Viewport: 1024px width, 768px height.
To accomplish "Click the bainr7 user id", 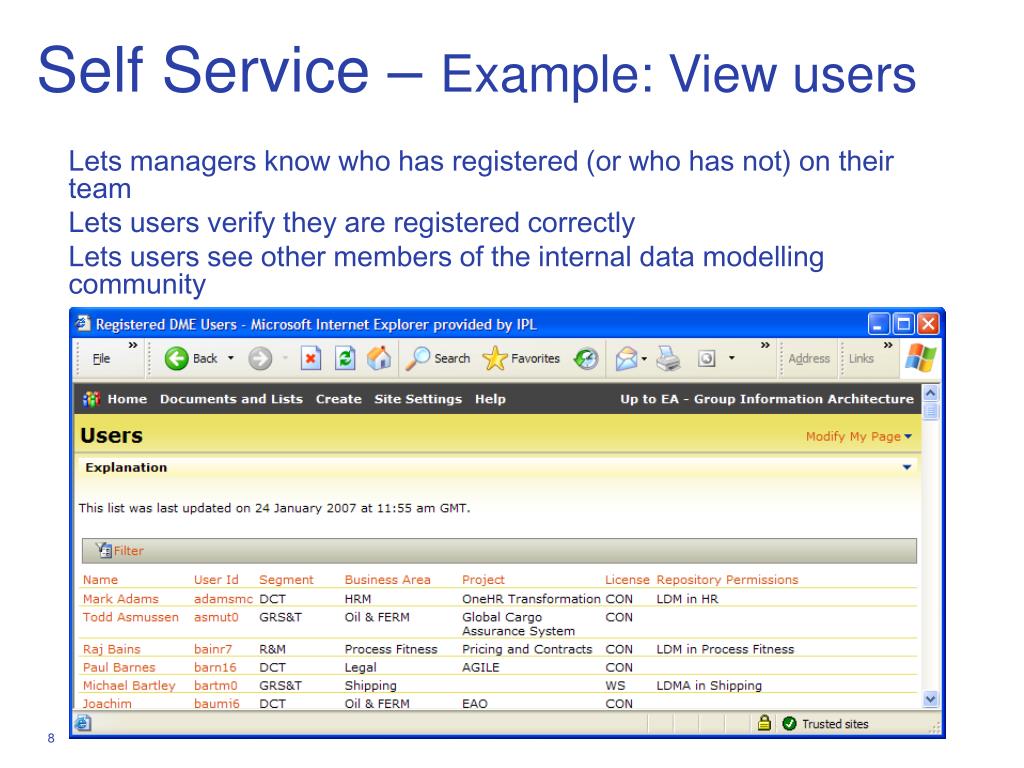I will click(213, 649).
